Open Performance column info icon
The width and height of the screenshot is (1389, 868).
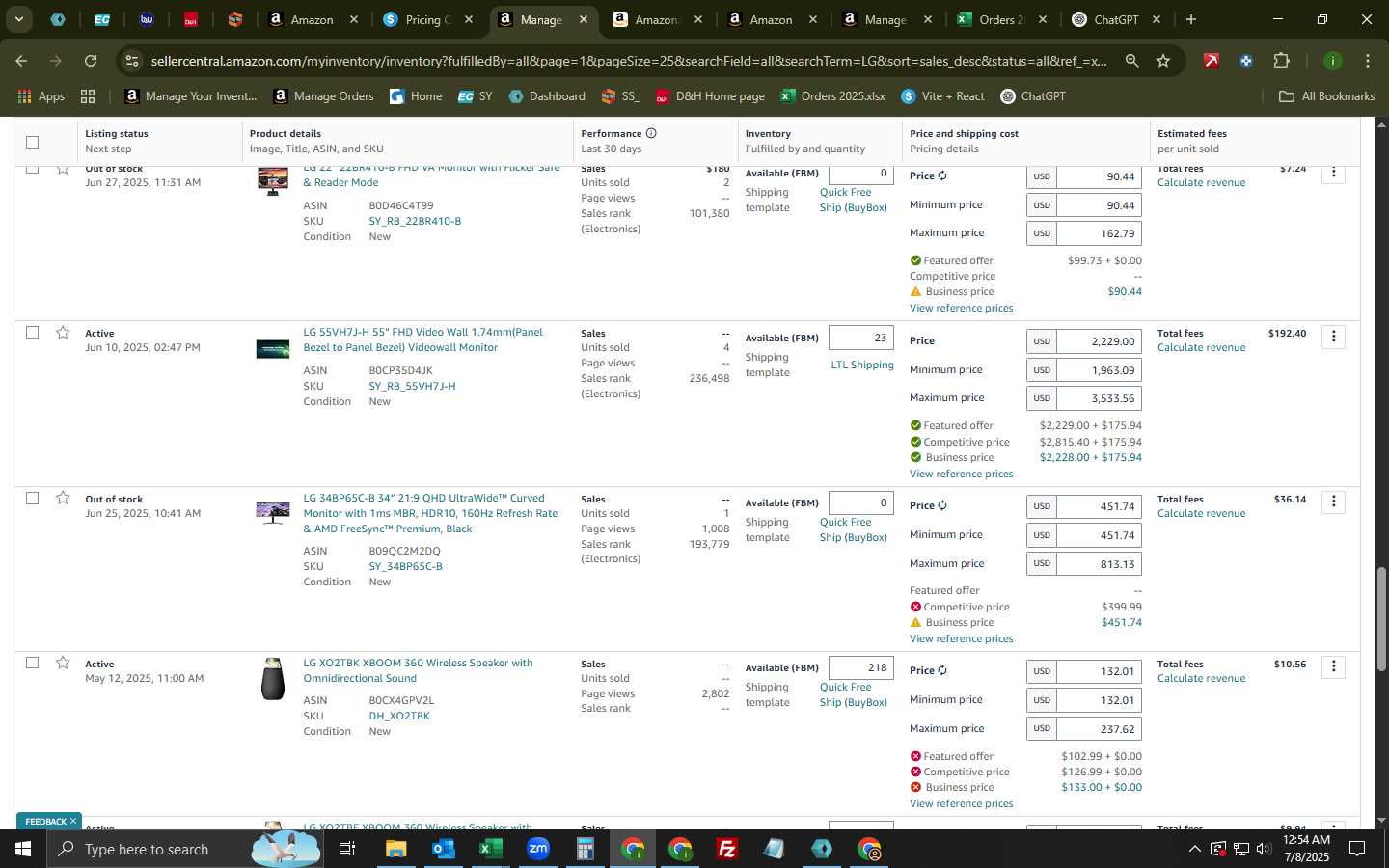point(651,133)
